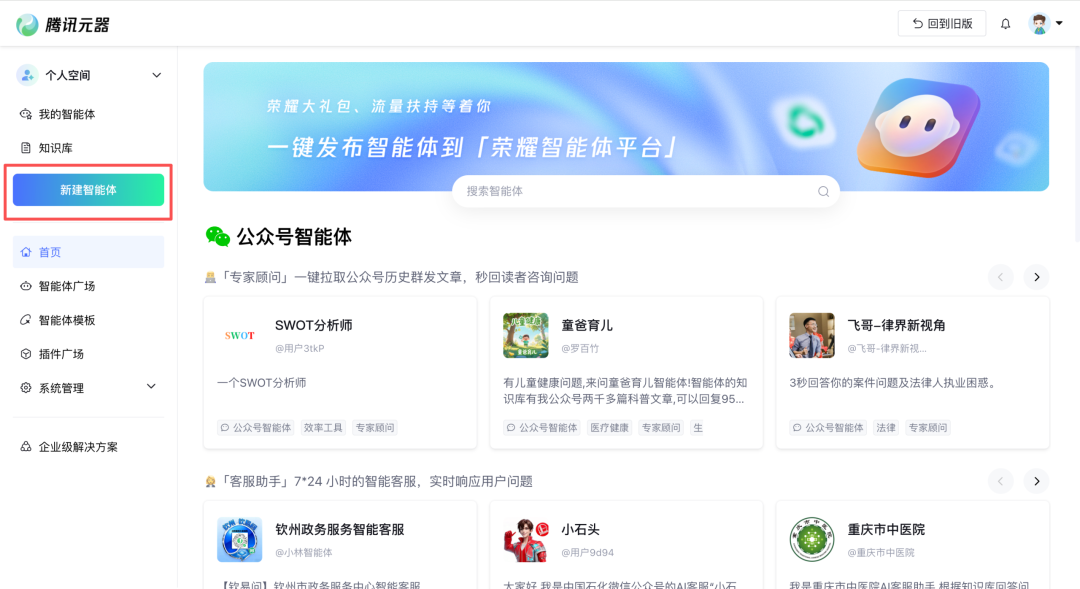The height and width of the screenshot is (589, 1080).
Task: Open the notification bell icon
Action: tap(1005, 22)
